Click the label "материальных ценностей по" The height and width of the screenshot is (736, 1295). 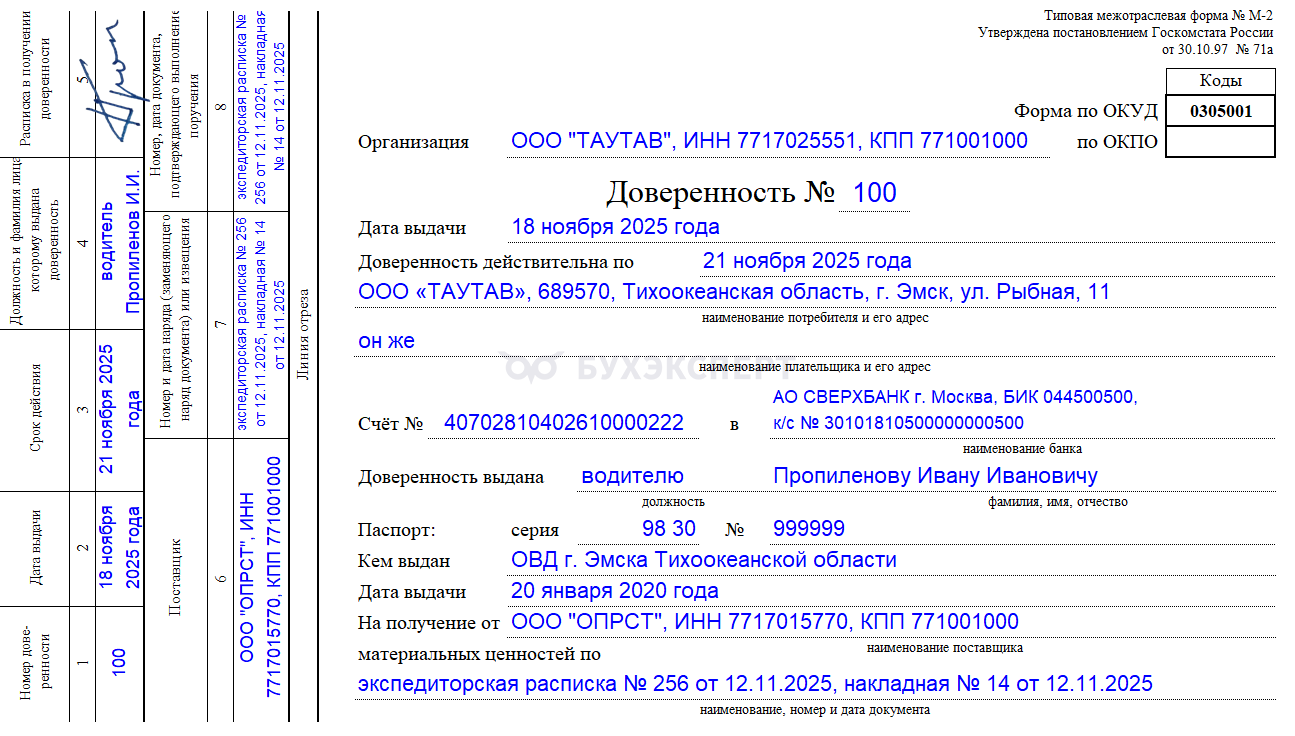click(x=480, y=655)
